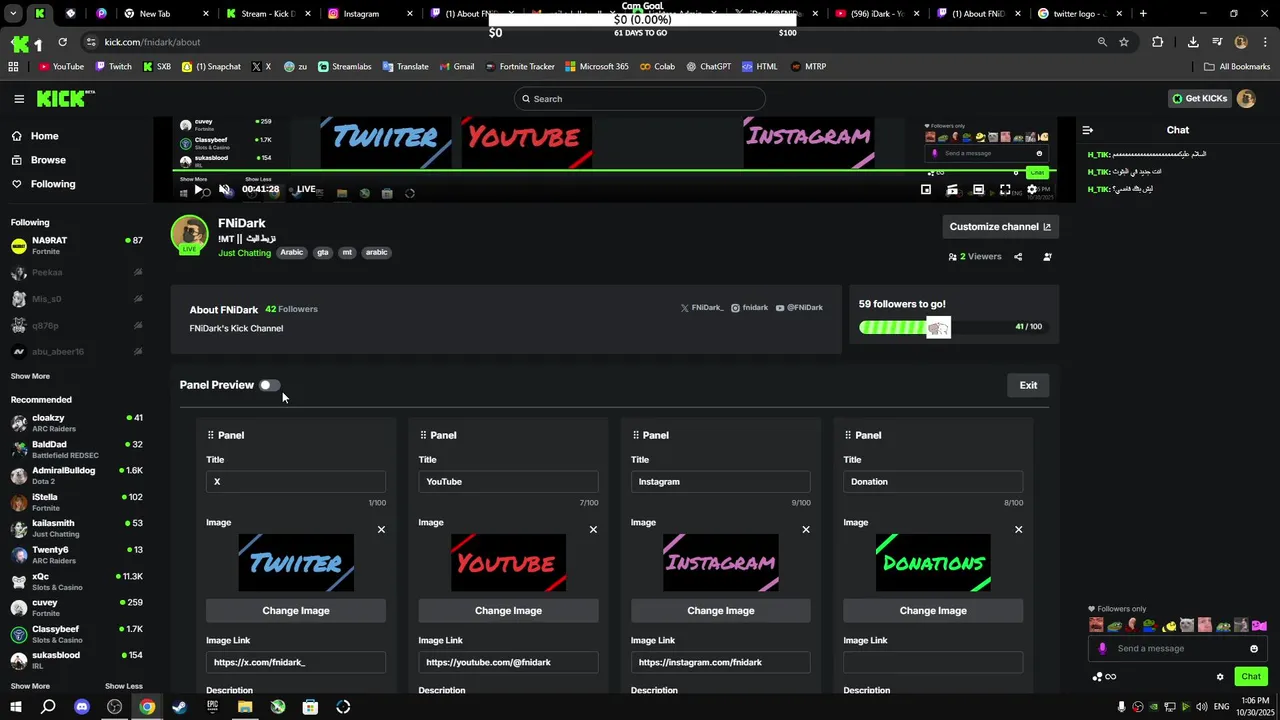
Task: Exit panel editing mode
Action: pos(1028,385)
